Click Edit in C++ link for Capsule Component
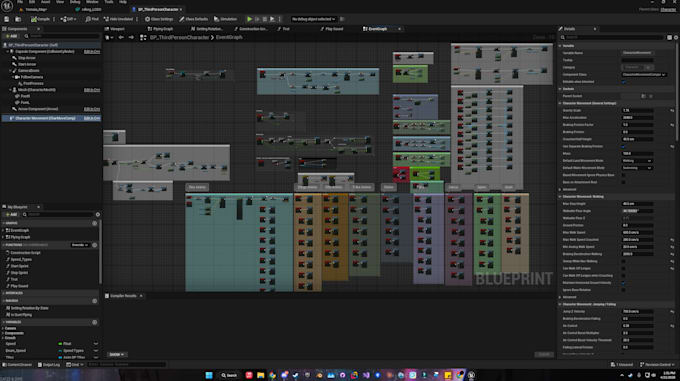 (92, 52)
